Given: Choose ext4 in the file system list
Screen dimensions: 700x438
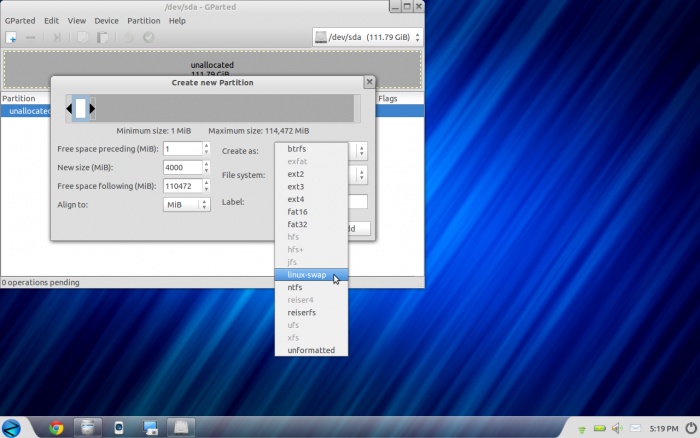Looking at the screenshot, I should [296, 199].
